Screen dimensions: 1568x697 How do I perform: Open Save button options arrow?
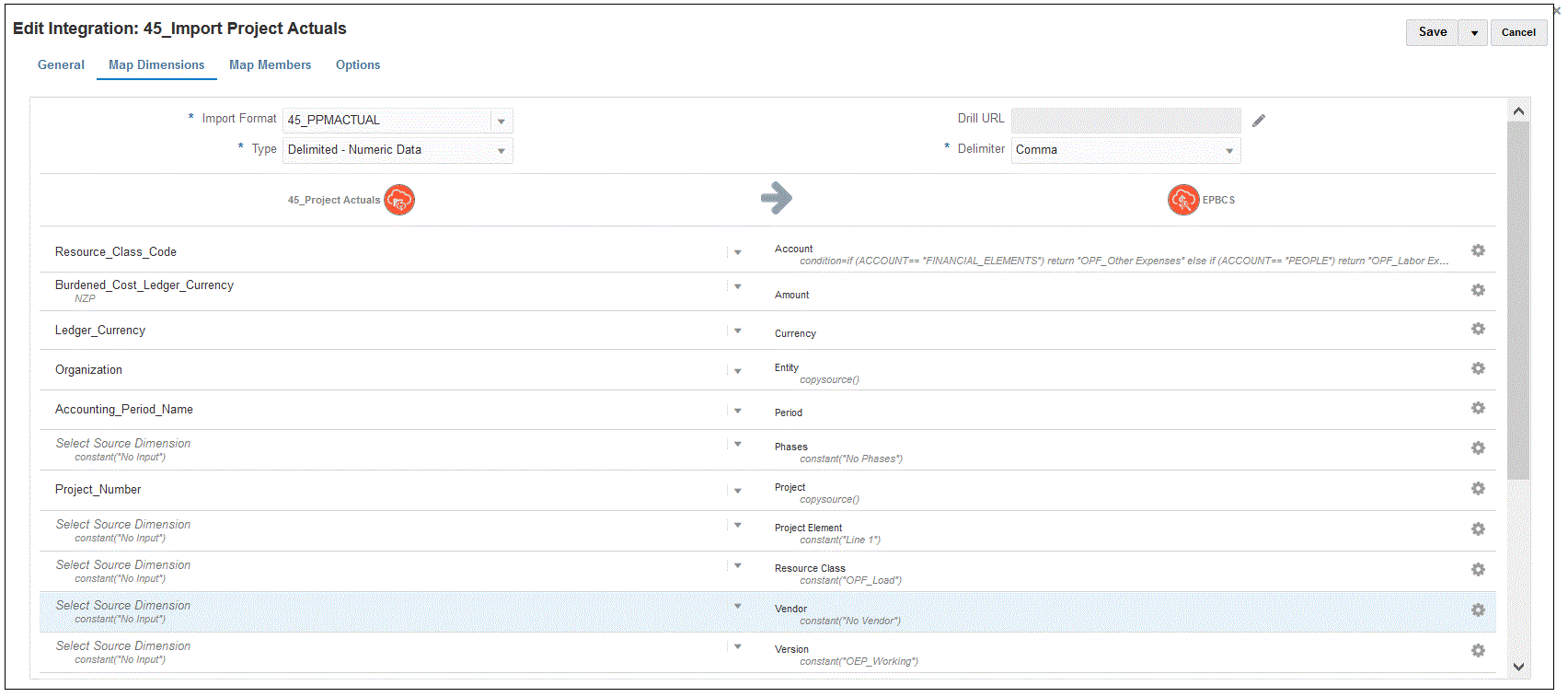(1474, 32)
